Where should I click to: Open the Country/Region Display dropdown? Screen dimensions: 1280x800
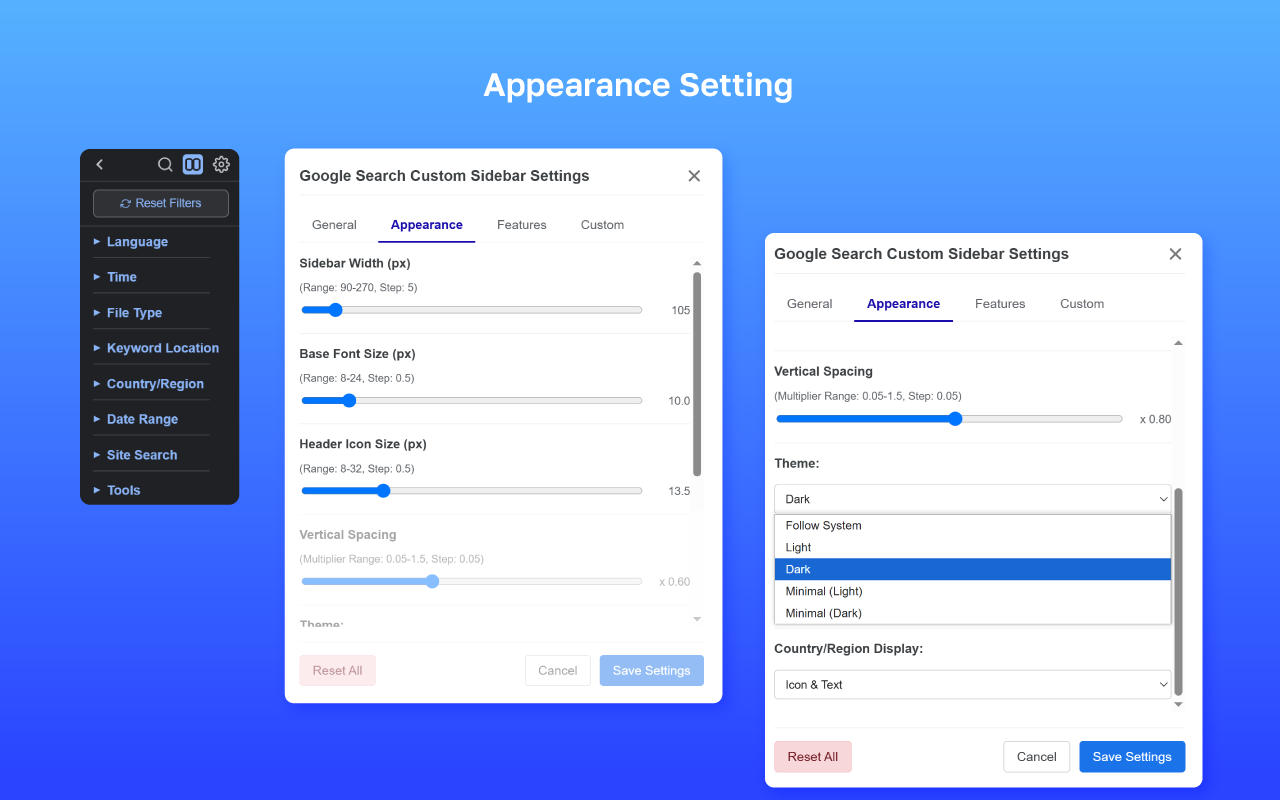(972, 685)
